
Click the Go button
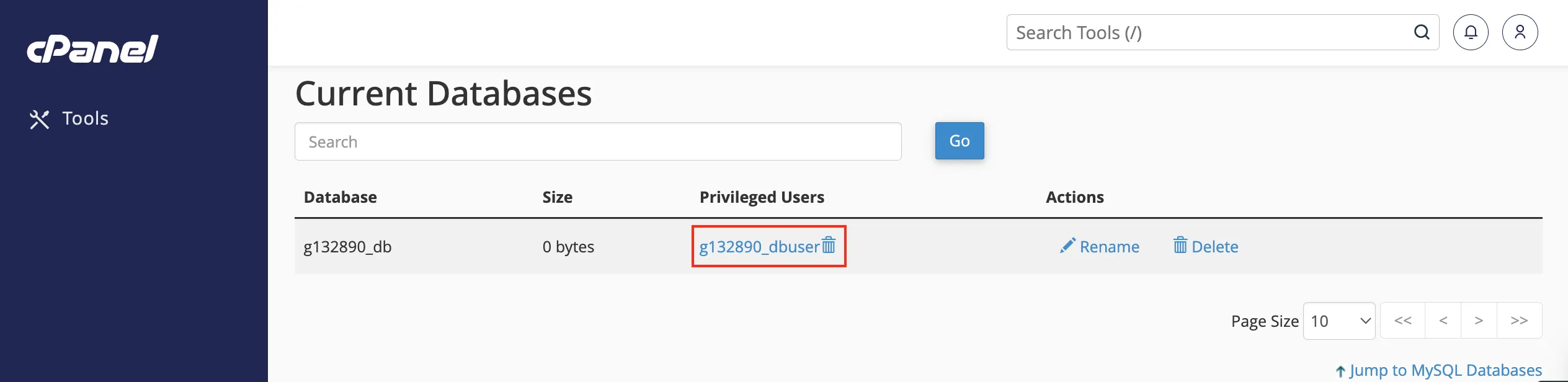960,141
